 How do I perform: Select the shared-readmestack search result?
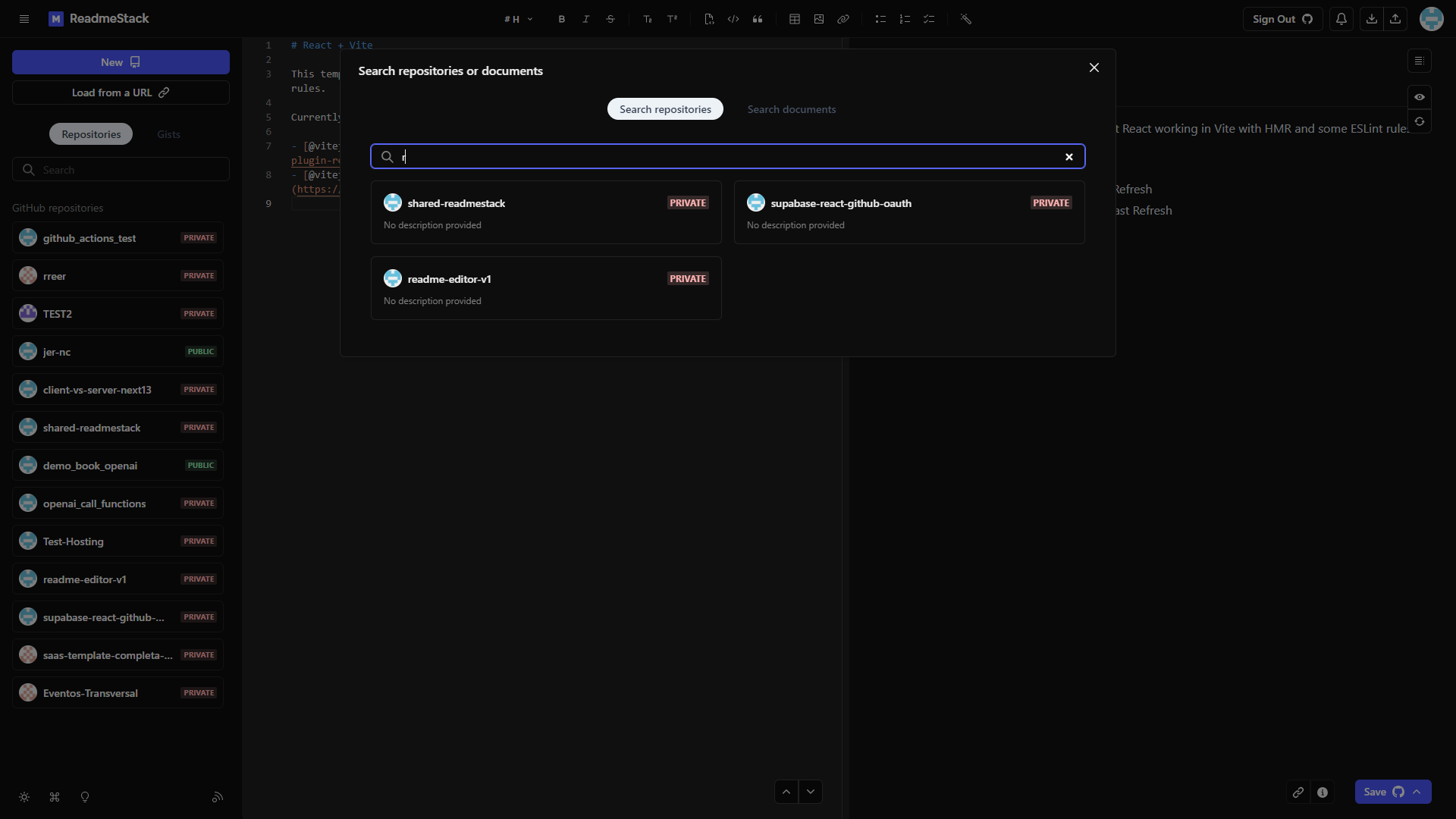click(x=545, y=212)
